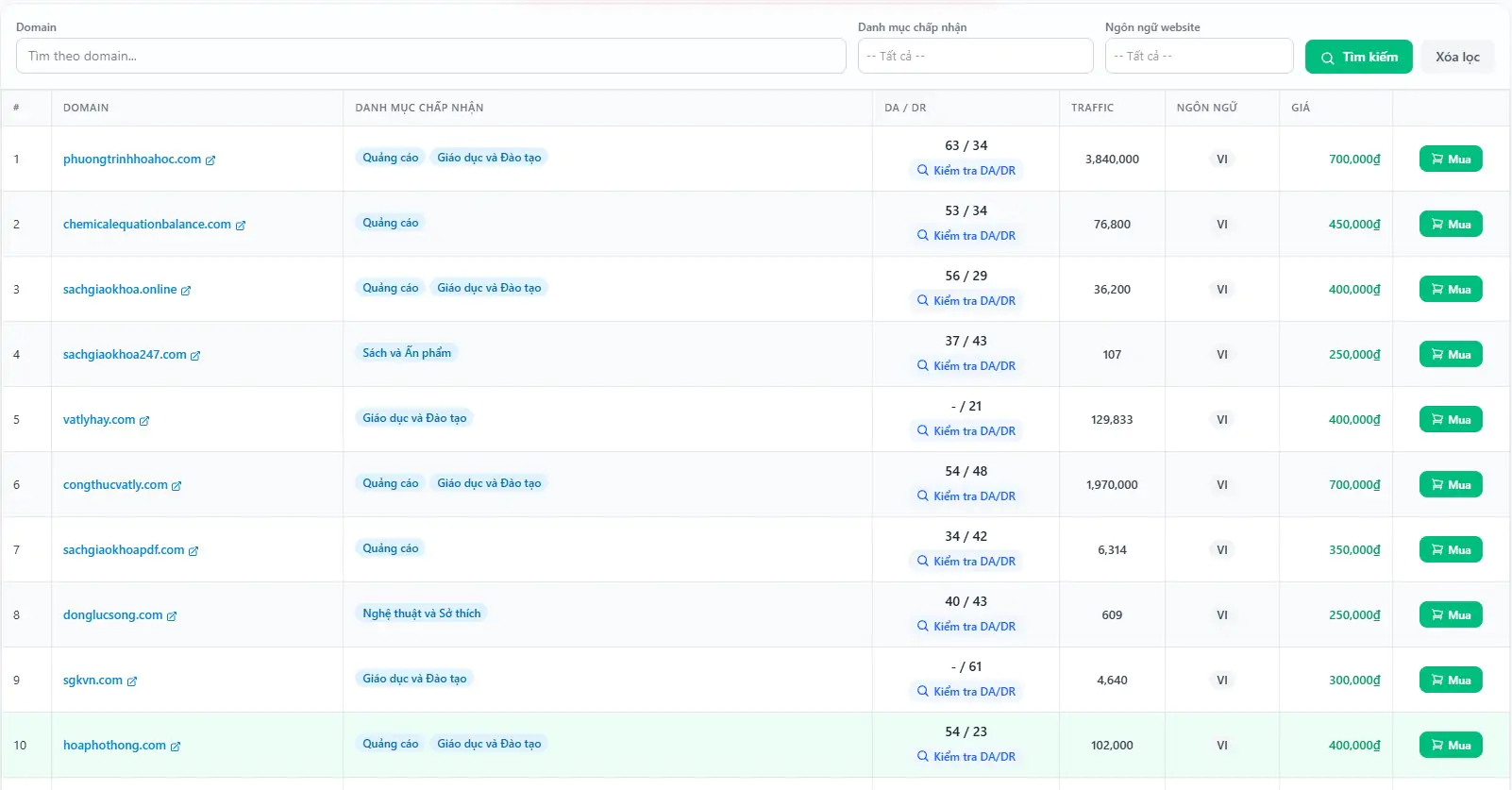Open the phuongtrinhhoahoc.com domain link
Screen dimensions: 1512x790
[132, 160]
